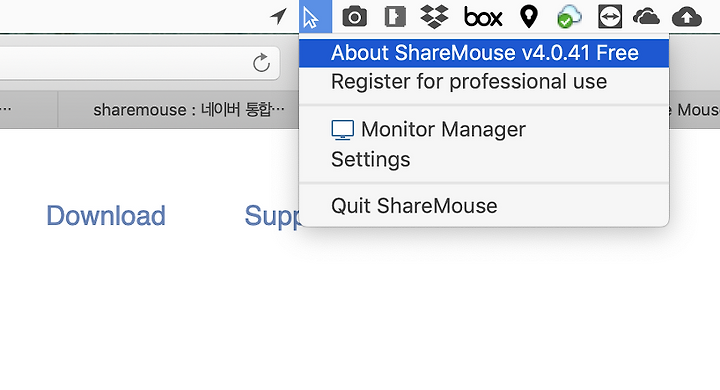Switch to the tab ending with Mouse
720x390 pixels.
(x=694, y=109)
